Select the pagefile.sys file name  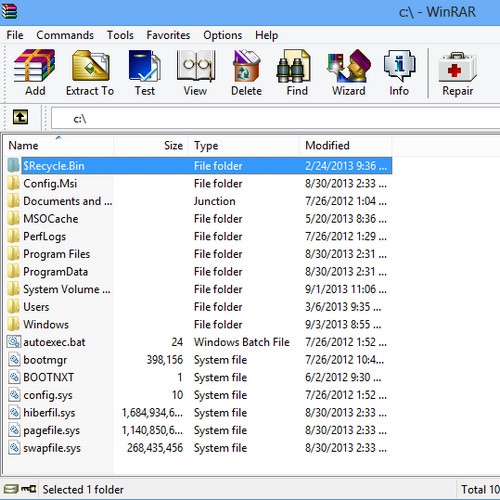point(51,431)
